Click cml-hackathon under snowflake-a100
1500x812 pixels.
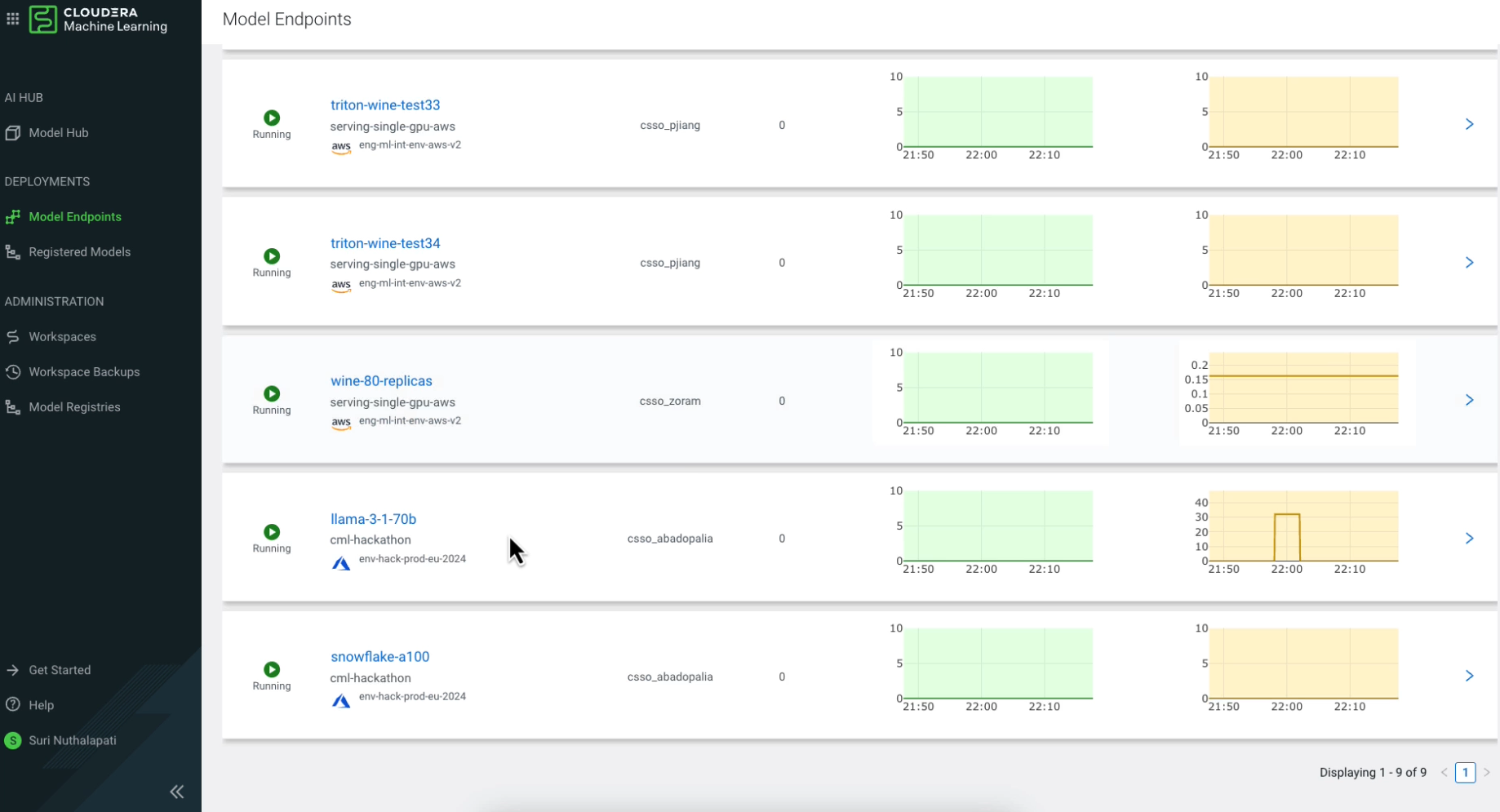pos(371,678)
